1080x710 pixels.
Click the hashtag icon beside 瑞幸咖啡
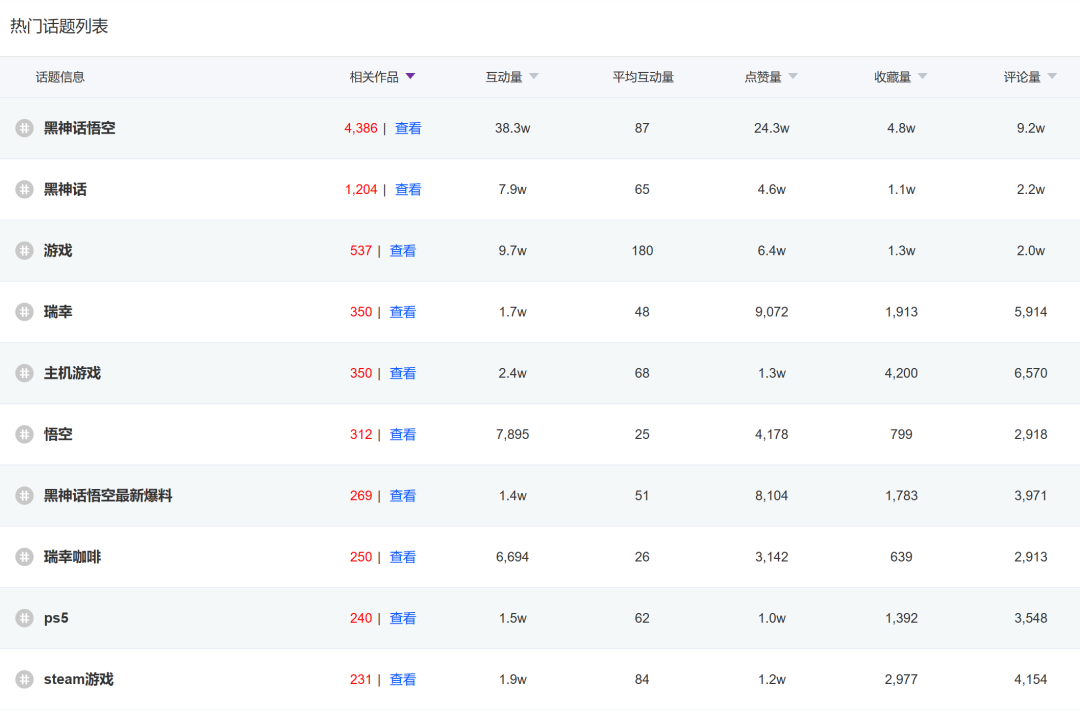tap(24, 557)
